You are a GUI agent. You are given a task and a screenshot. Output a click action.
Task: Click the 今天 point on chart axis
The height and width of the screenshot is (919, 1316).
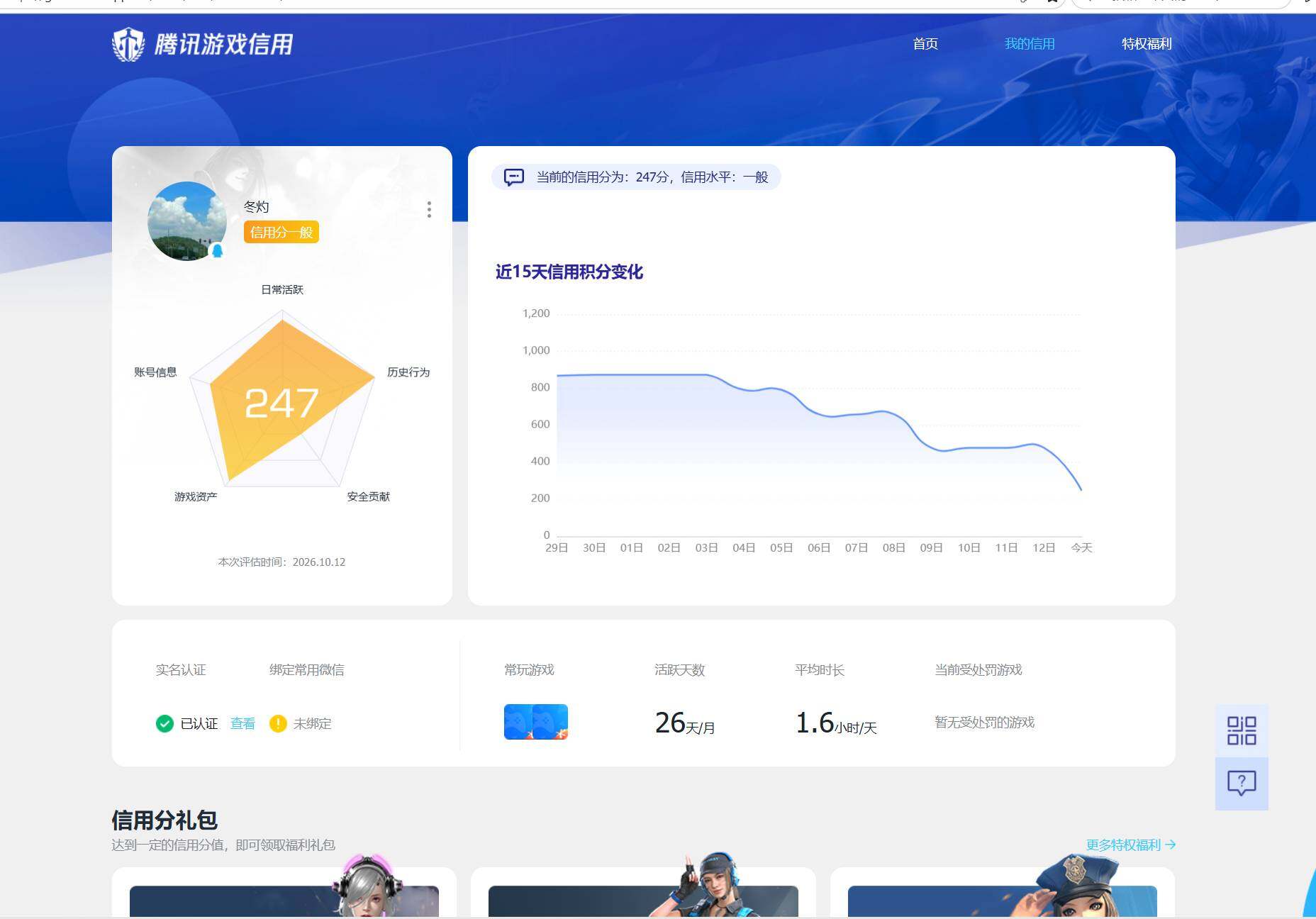(1081, 547)
